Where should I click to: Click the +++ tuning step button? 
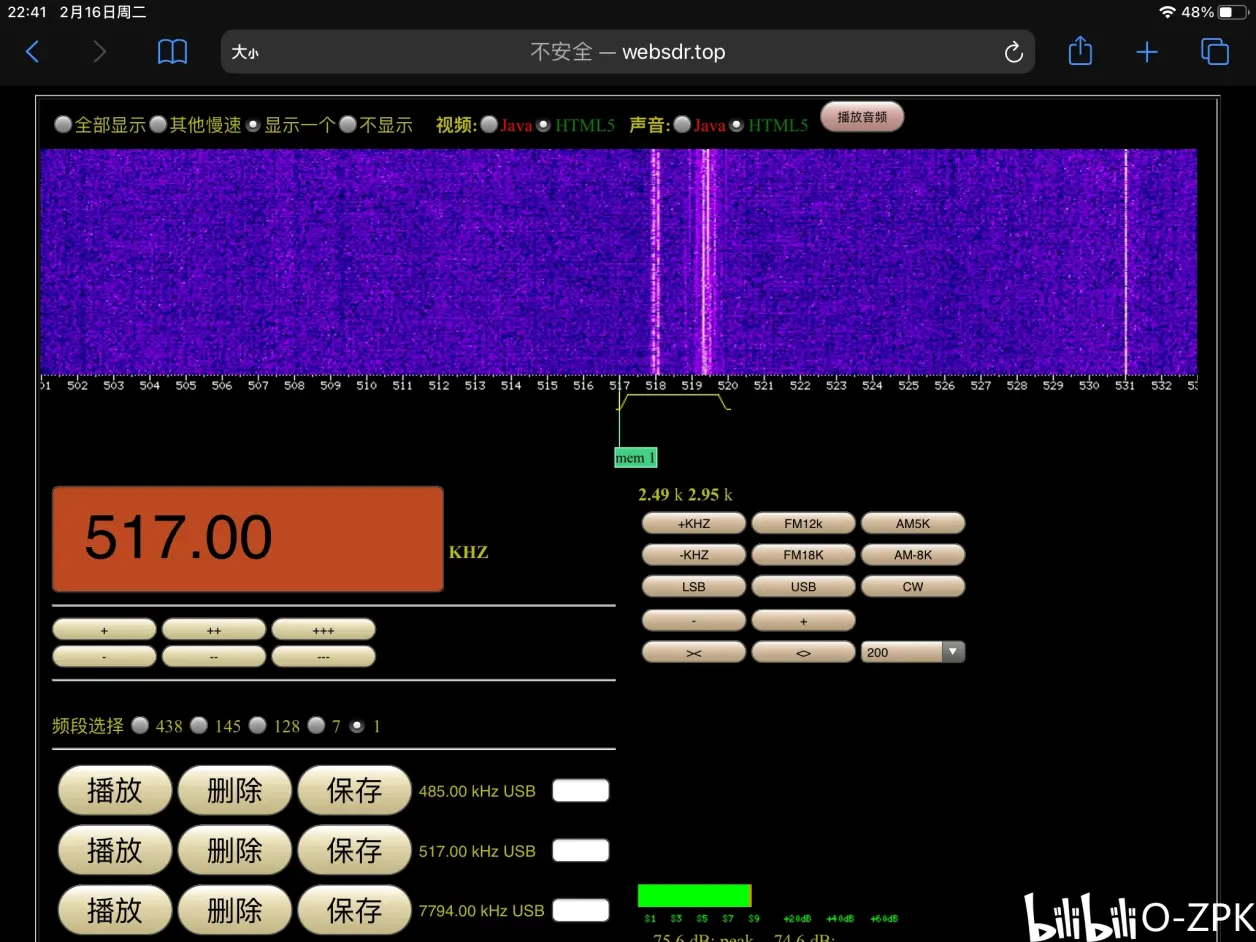[x=323, y=630]
